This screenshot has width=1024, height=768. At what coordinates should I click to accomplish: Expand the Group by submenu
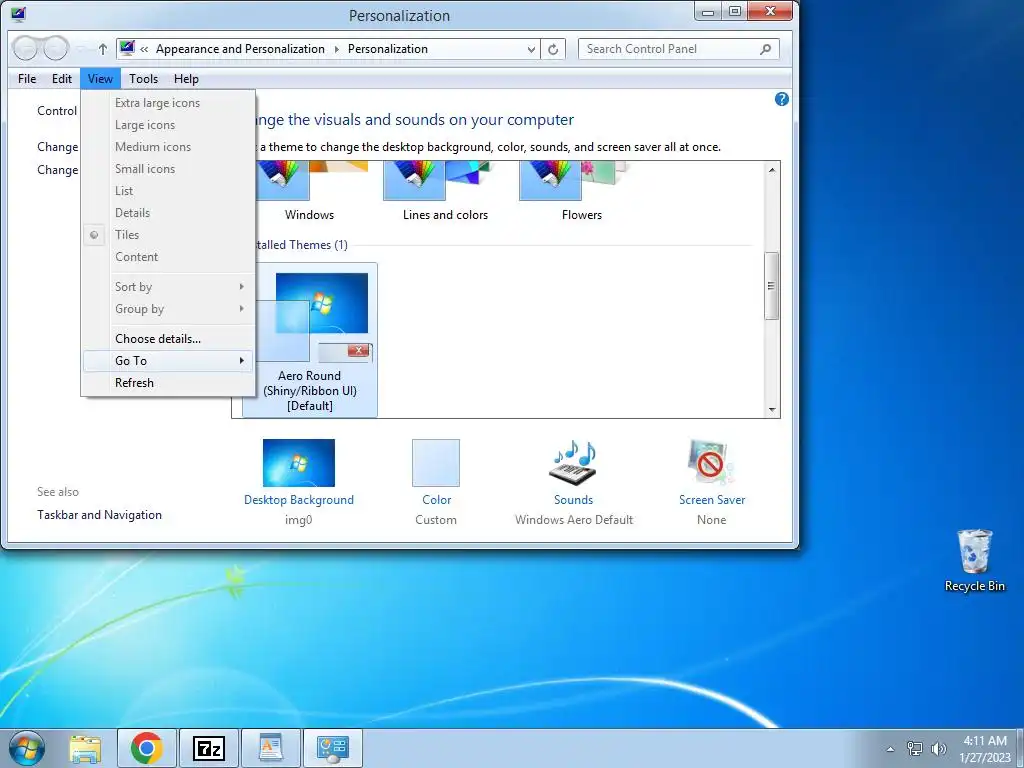click(x=168, y=309)
